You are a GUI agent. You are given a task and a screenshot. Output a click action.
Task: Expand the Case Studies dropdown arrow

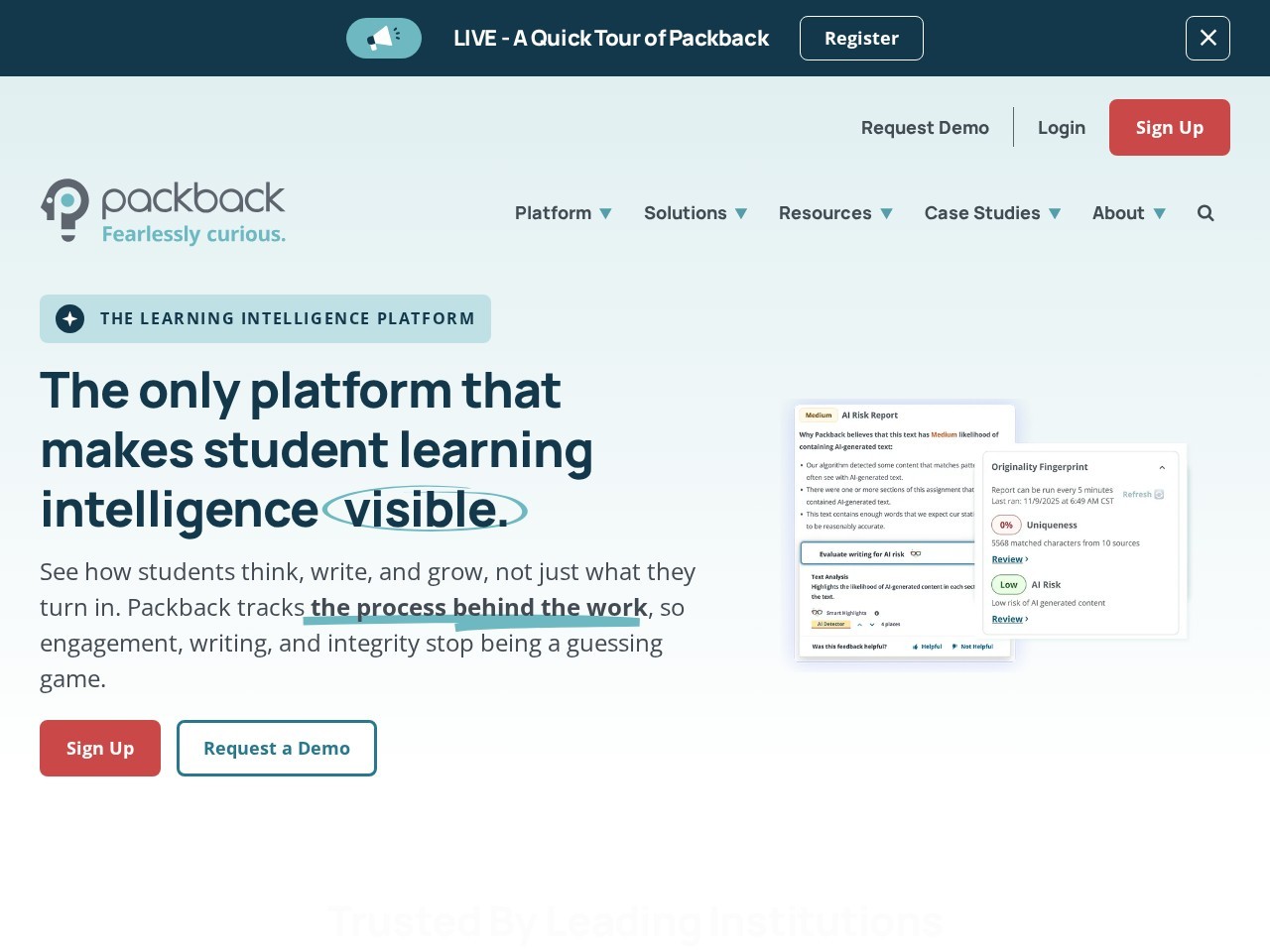(x=1055, y=213)
